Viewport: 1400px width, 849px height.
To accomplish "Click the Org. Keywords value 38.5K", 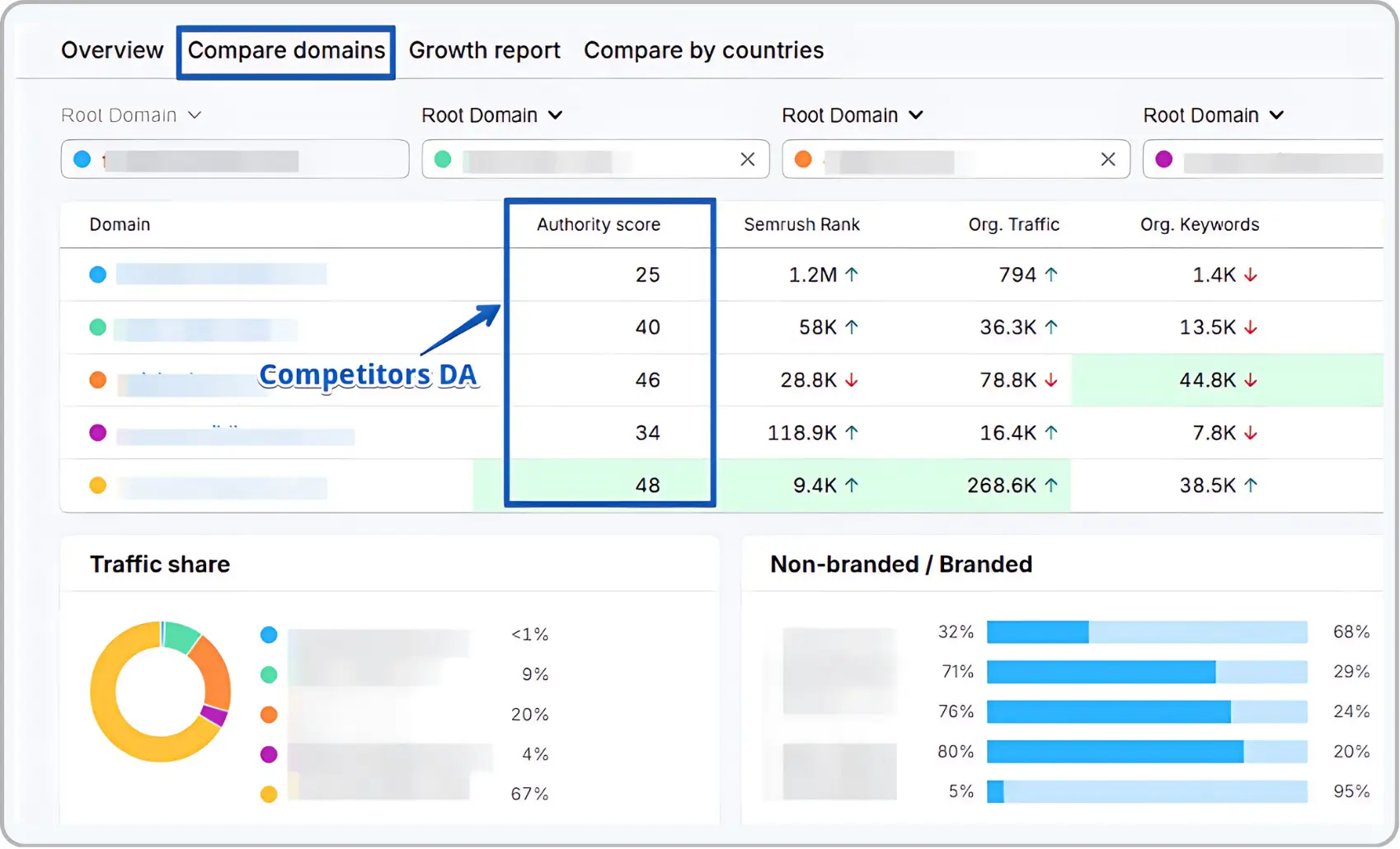I will click(x=1208, y=485).
